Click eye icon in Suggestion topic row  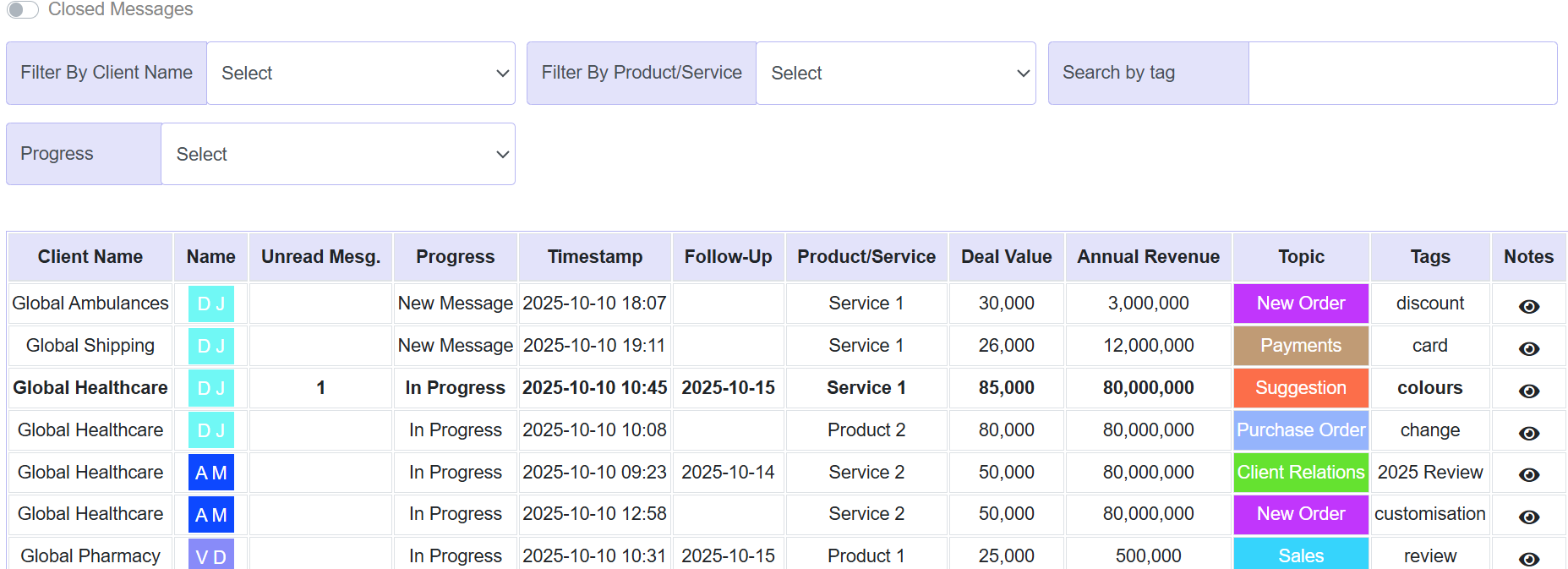click(x=1528, y=391)
